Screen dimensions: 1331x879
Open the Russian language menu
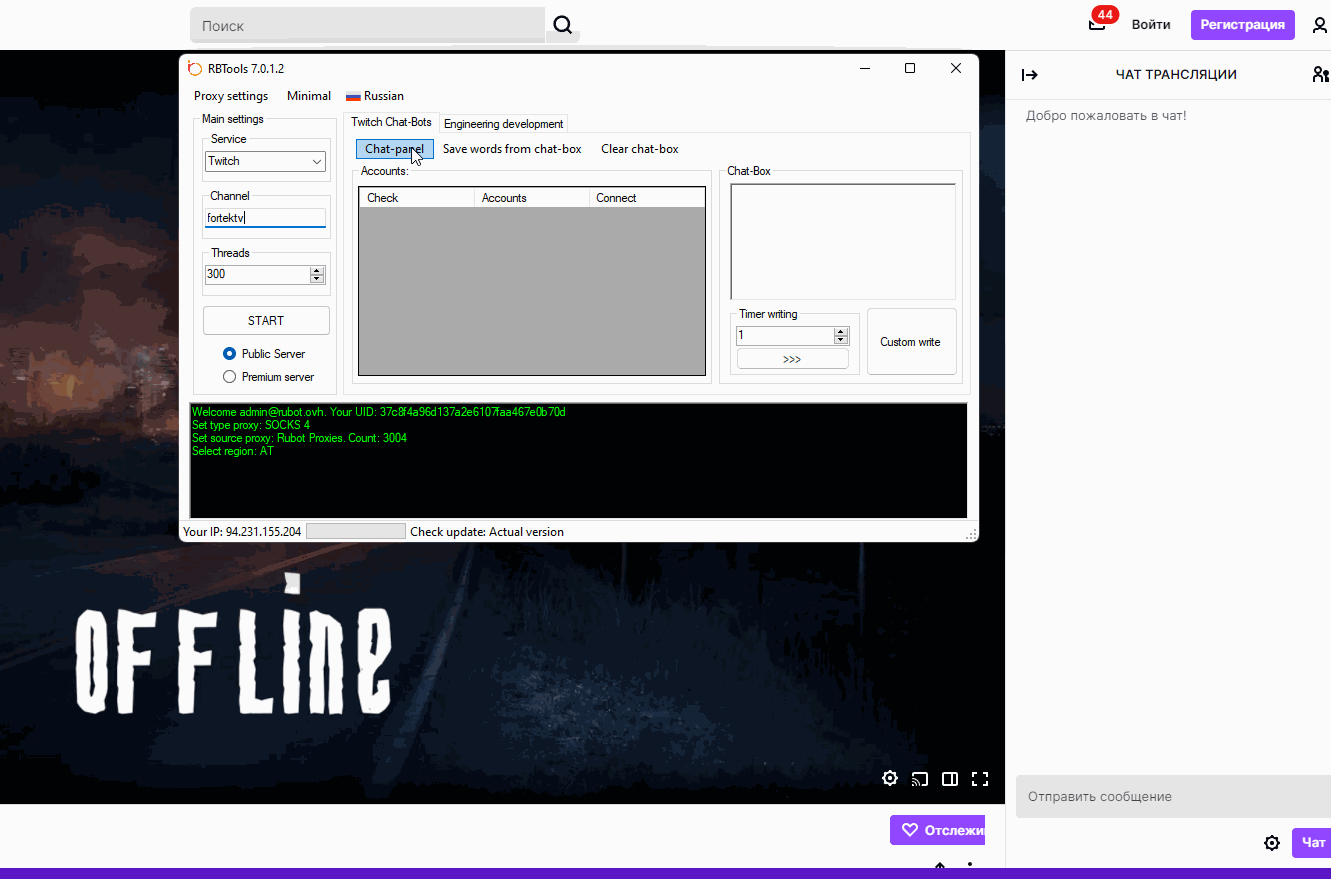click(375, 96)
